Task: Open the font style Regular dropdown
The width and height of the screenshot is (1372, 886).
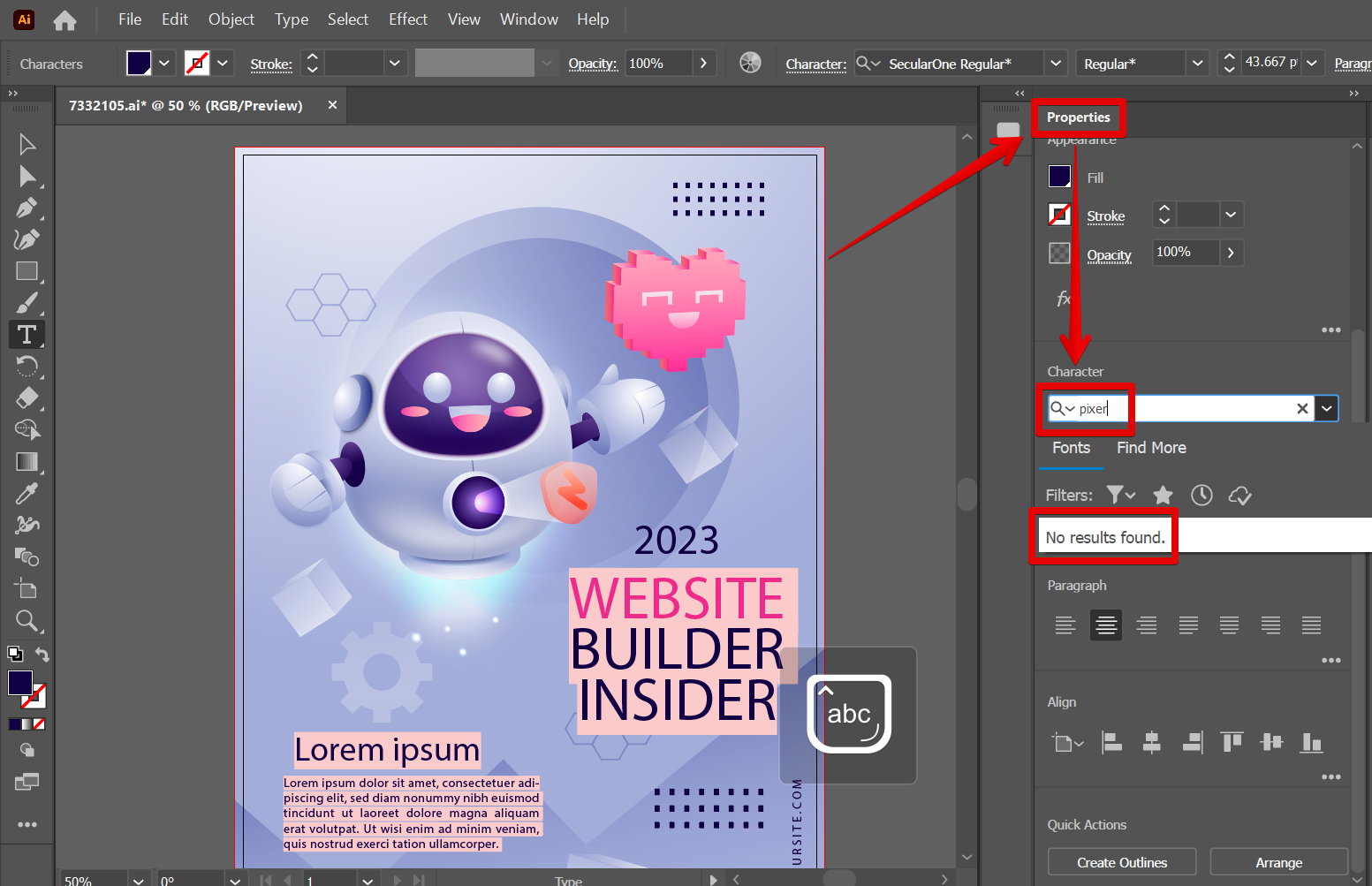Action: click(1197, 64)
